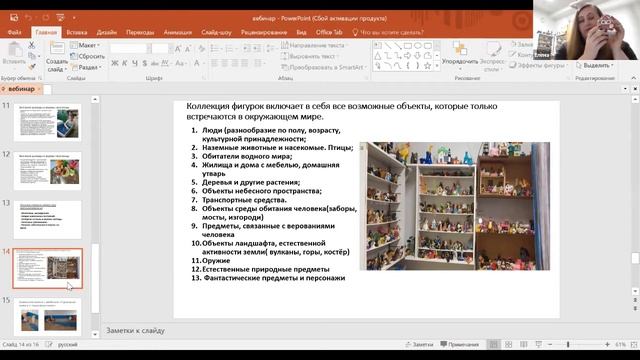Click the Примечания comments button
The height and width of the screenshot is (360, 640).
click(x=460, y=344)
